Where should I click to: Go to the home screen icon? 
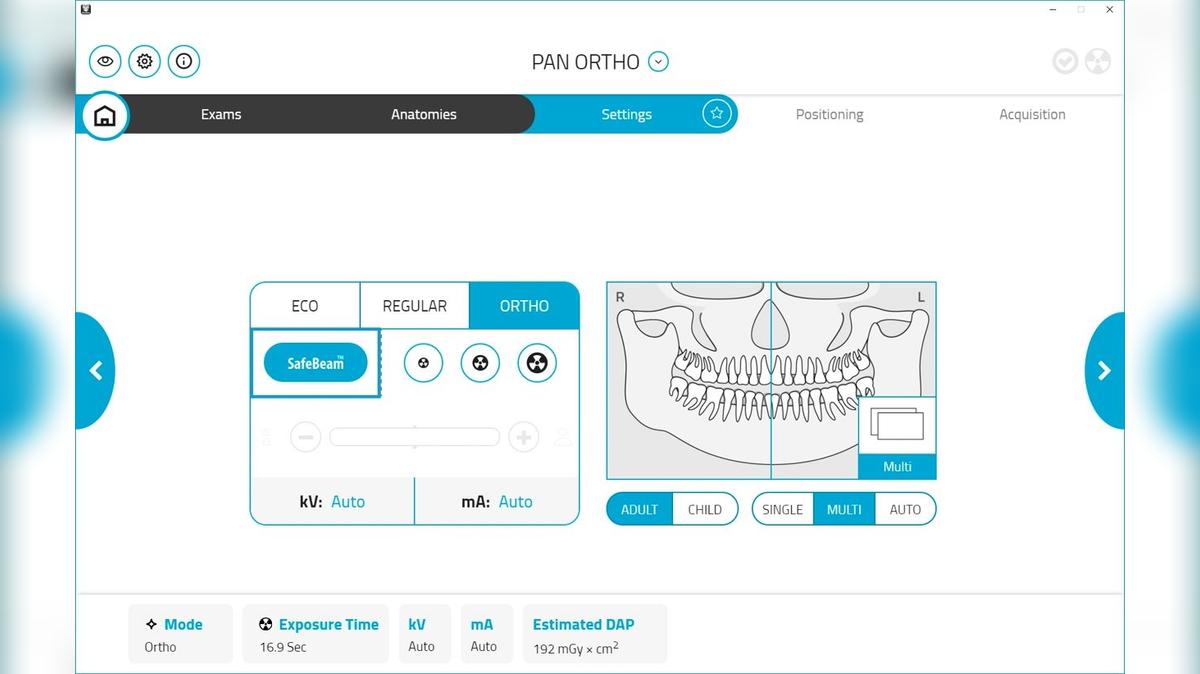104,116
